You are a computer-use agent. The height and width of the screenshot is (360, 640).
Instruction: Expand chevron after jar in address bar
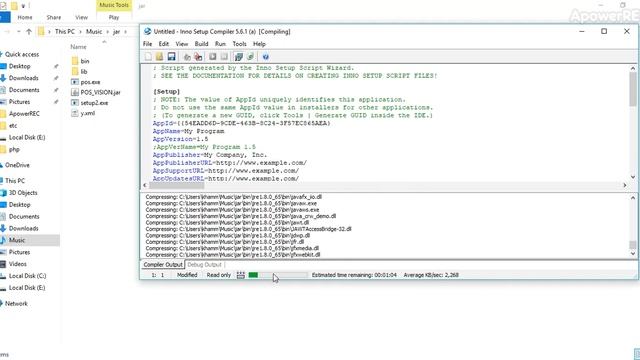(x=125, y=31)
